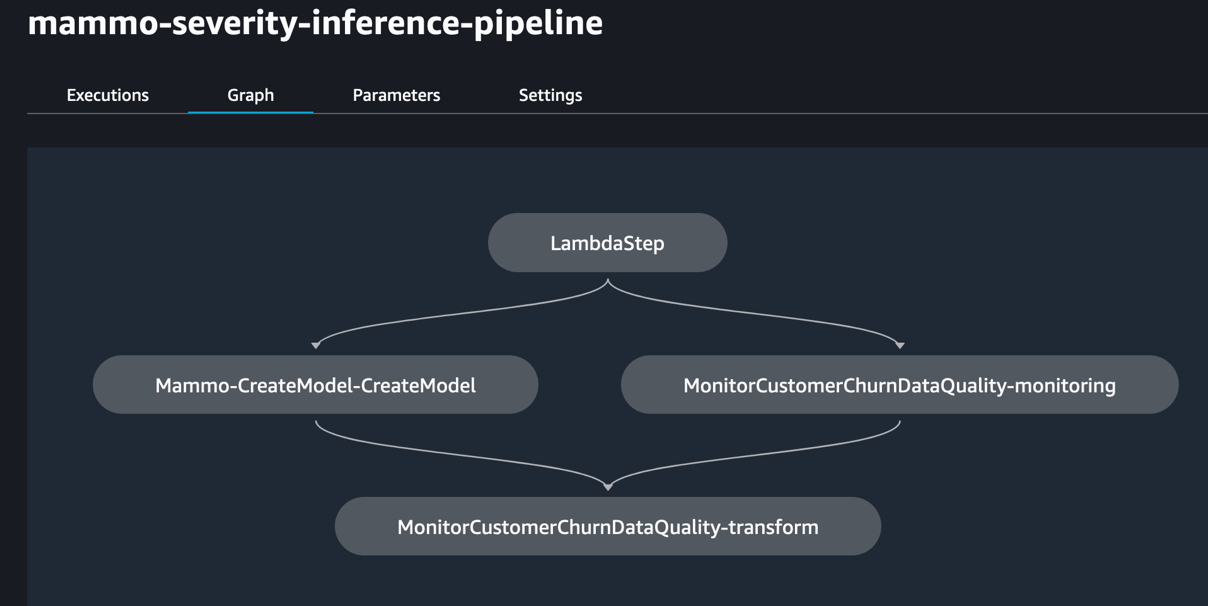Viewport: 1208px width, 606px height.
Task: Select the LambdaStep pipeline node
Action: click(x=607, y=243)
